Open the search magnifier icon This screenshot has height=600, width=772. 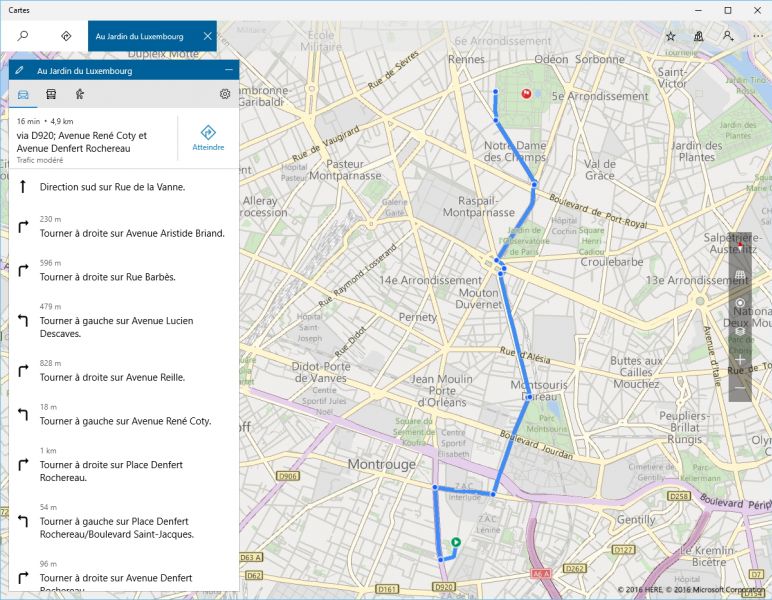click(23, 36)
